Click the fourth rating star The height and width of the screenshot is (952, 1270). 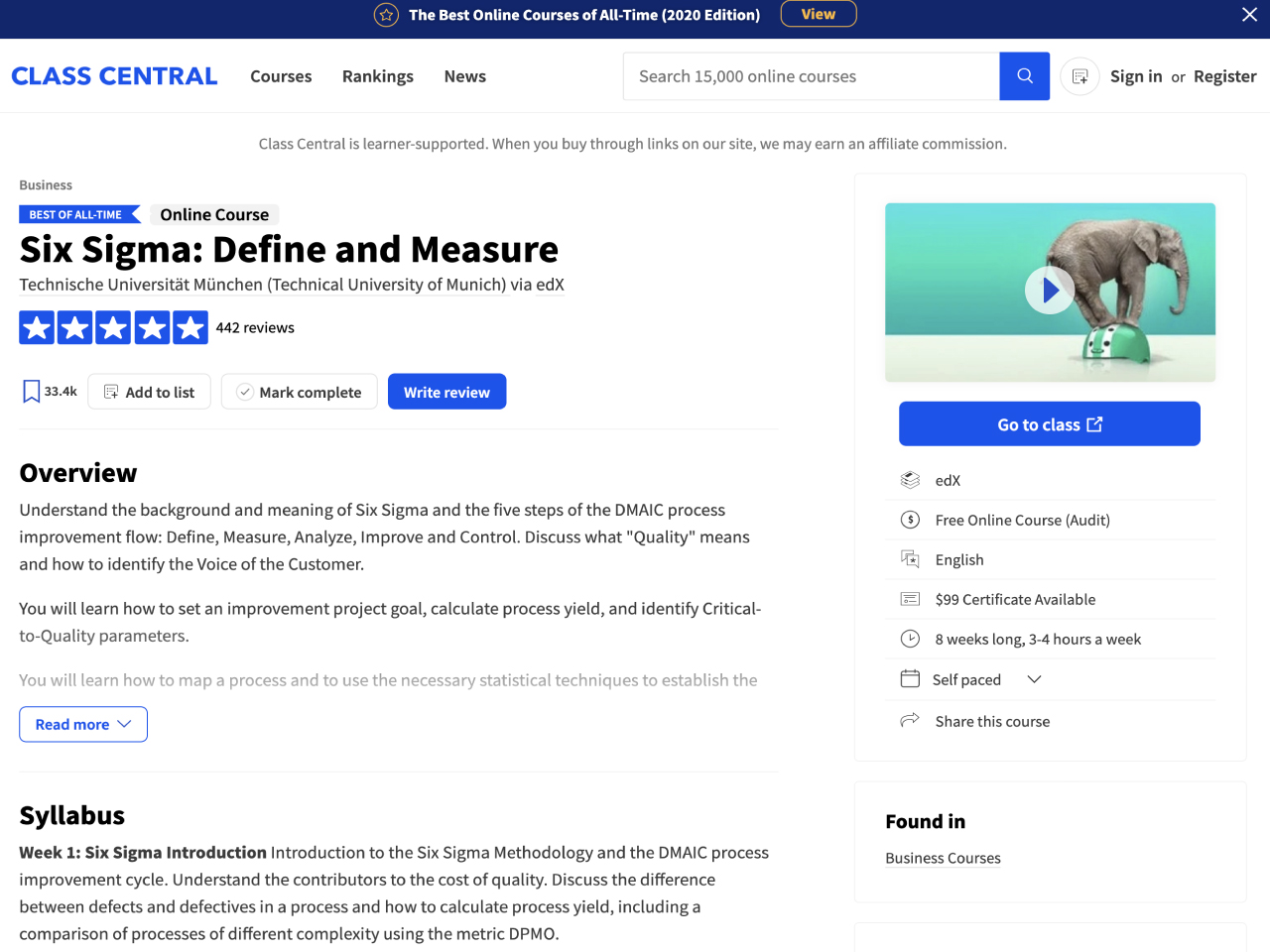[x=152, y=328]
